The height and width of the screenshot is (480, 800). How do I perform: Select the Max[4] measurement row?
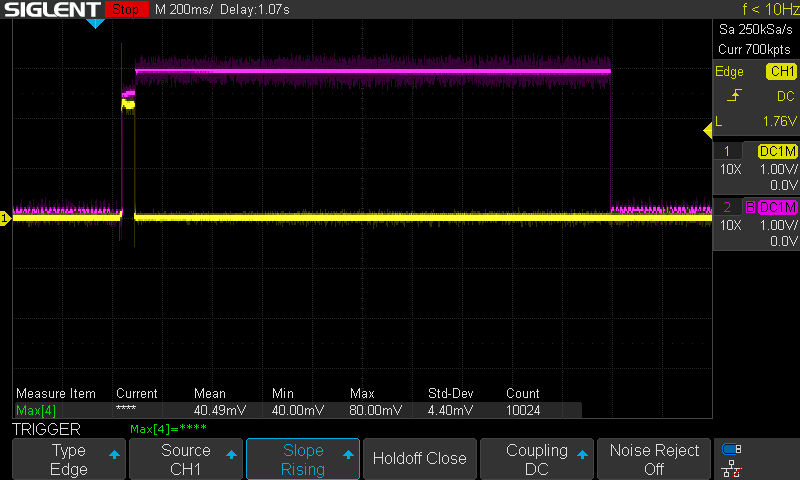pos(298,410)
